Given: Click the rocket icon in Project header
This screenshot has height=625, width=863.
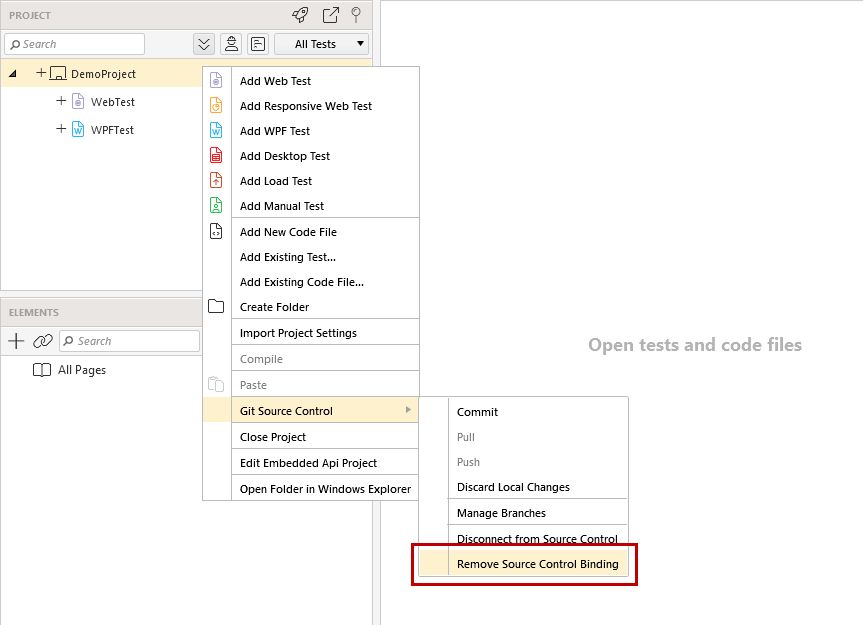Looking at the screenshot, I should (301, 15).
